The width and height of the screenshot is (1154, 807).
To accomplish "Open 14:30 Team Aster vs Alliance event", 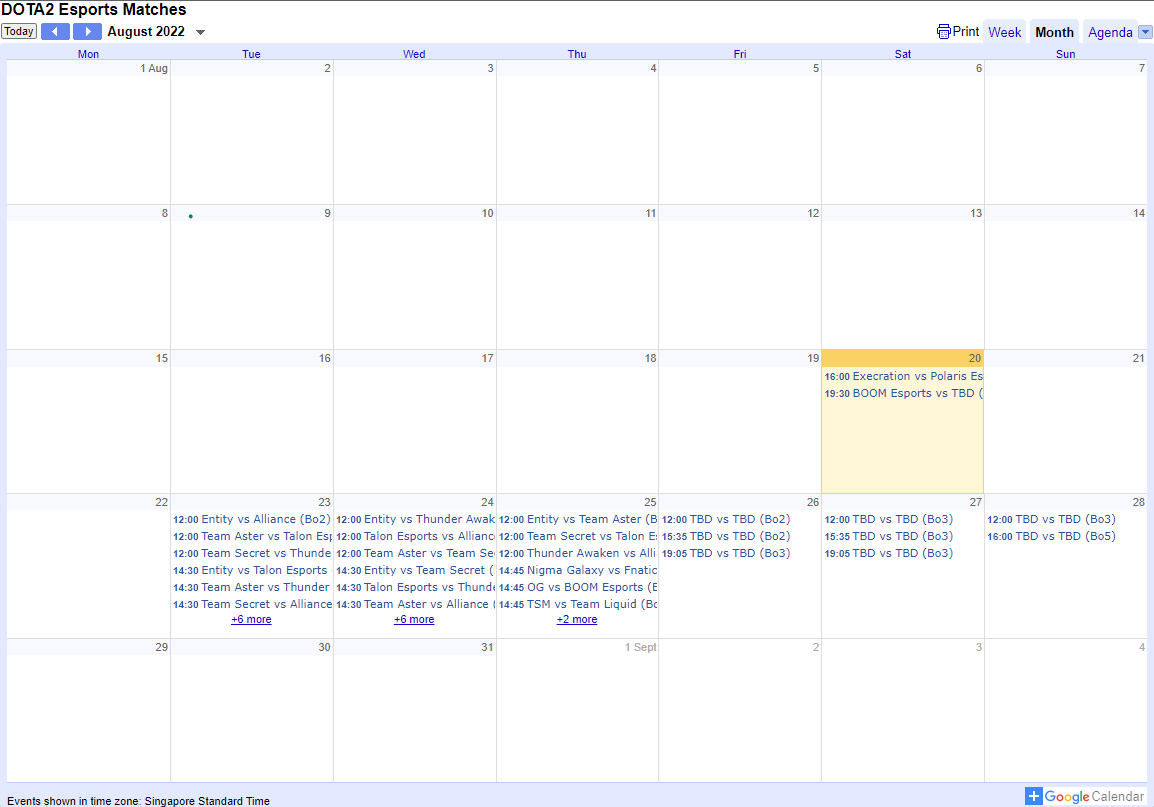I will pyautogui.click(x=415, y=603).
